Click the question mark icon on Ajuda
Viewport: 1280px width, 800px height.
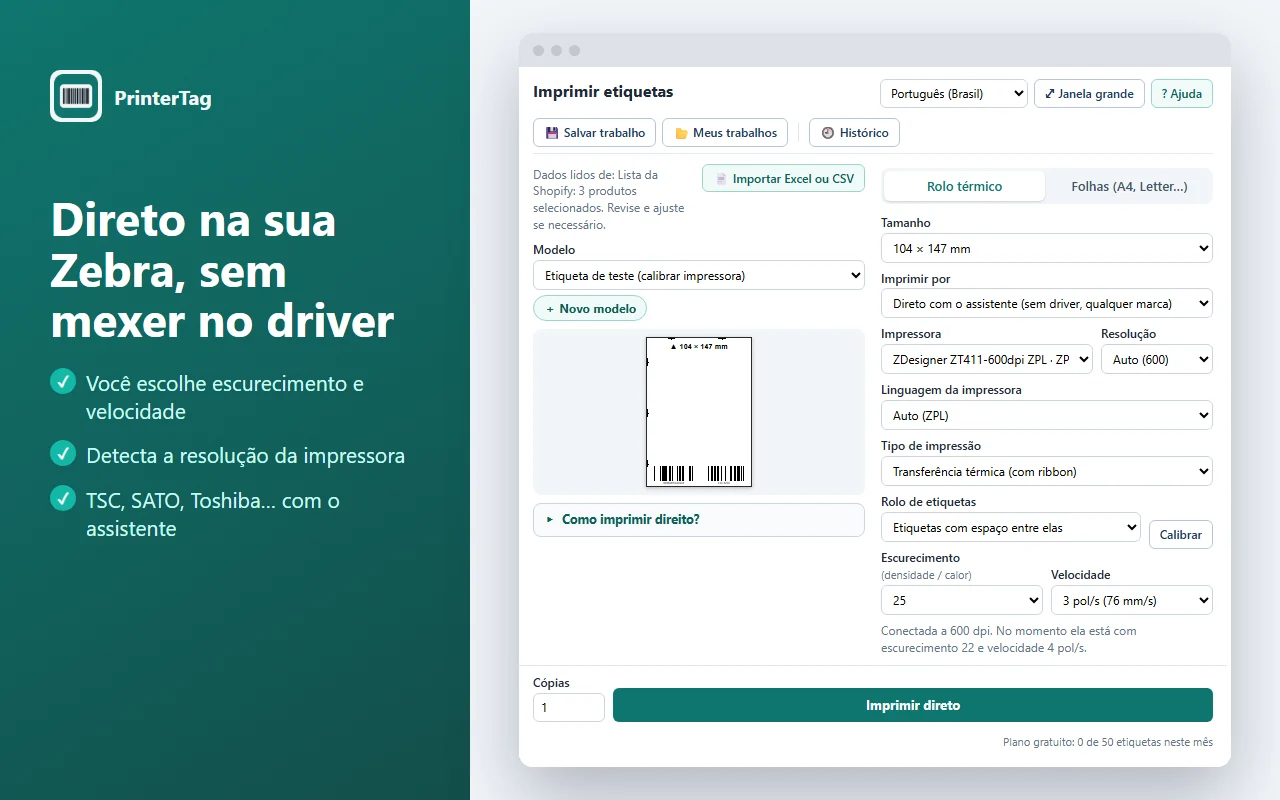click(x=1164, y=94)
